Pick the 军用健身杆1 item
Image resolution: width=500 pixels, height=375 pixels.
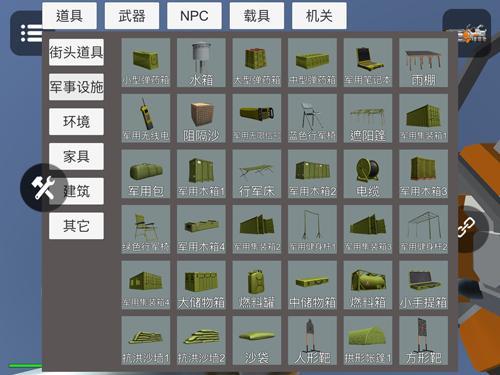[312, 230]
